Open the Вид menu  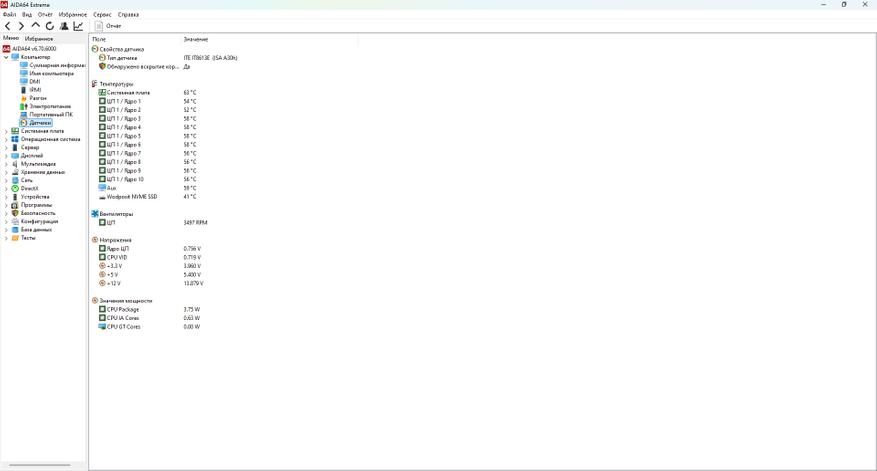point(27,15)
